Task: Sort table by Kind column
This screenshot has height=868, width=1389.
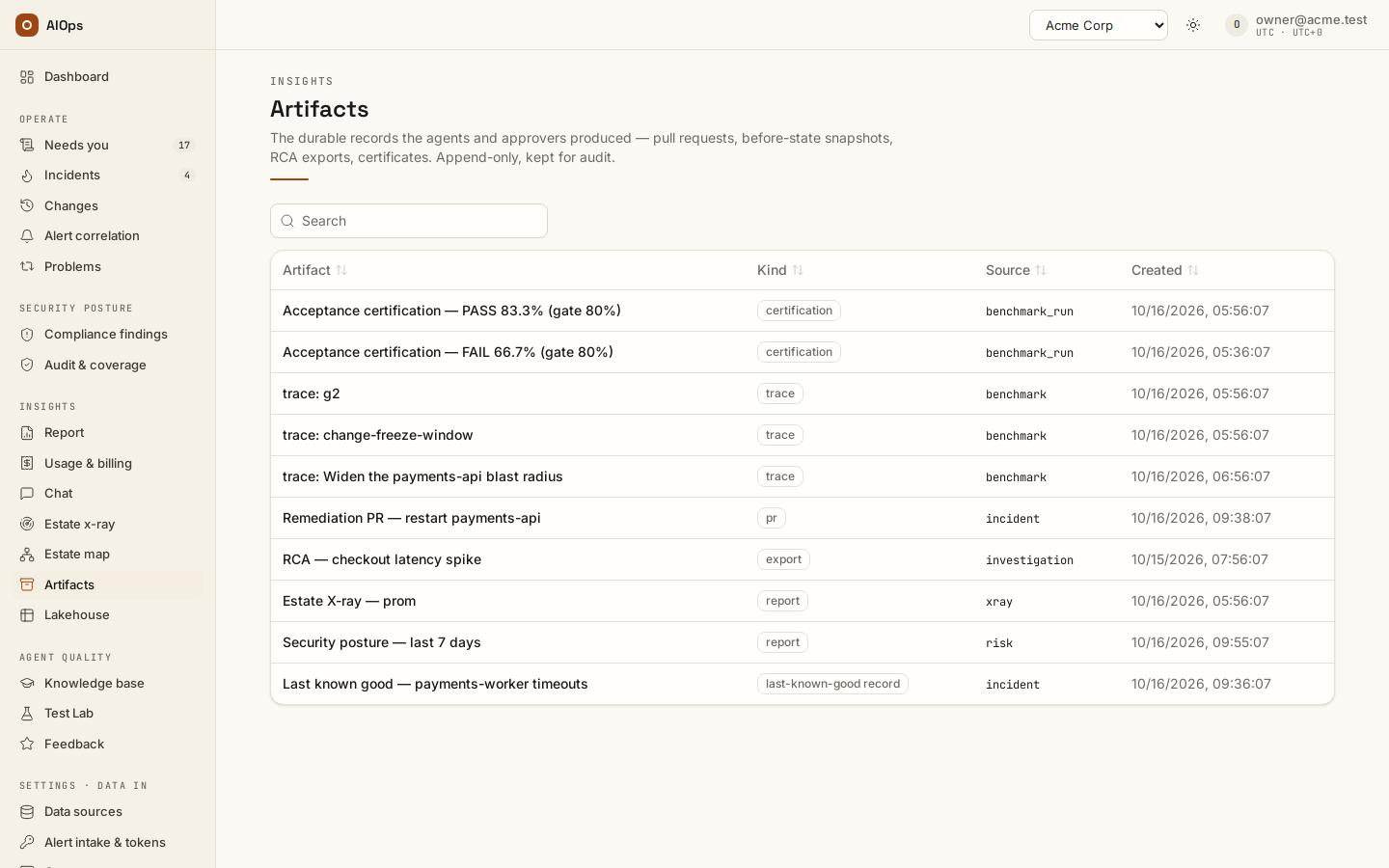Action: click(x=780, y=270)
